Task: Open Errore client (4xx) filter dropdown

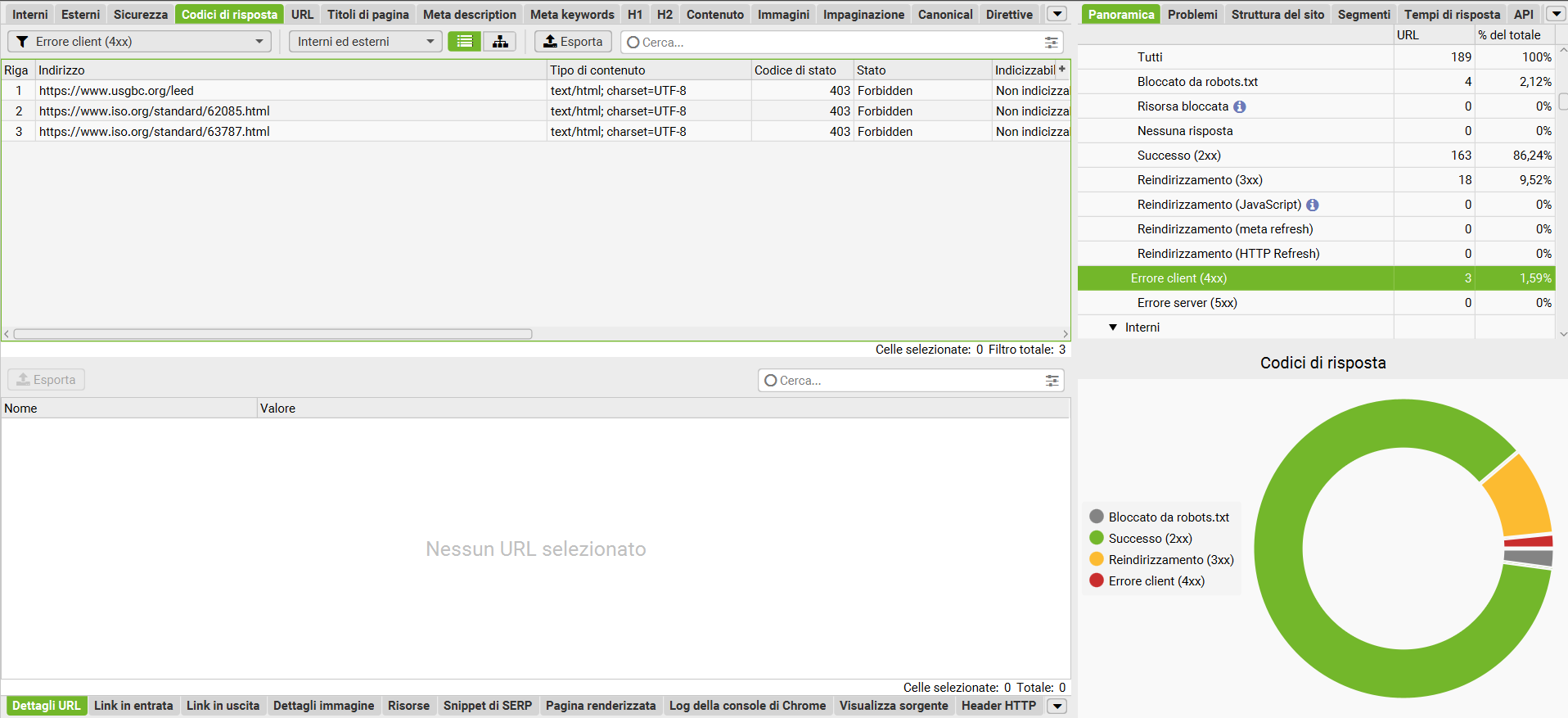Action: (139, 41)
